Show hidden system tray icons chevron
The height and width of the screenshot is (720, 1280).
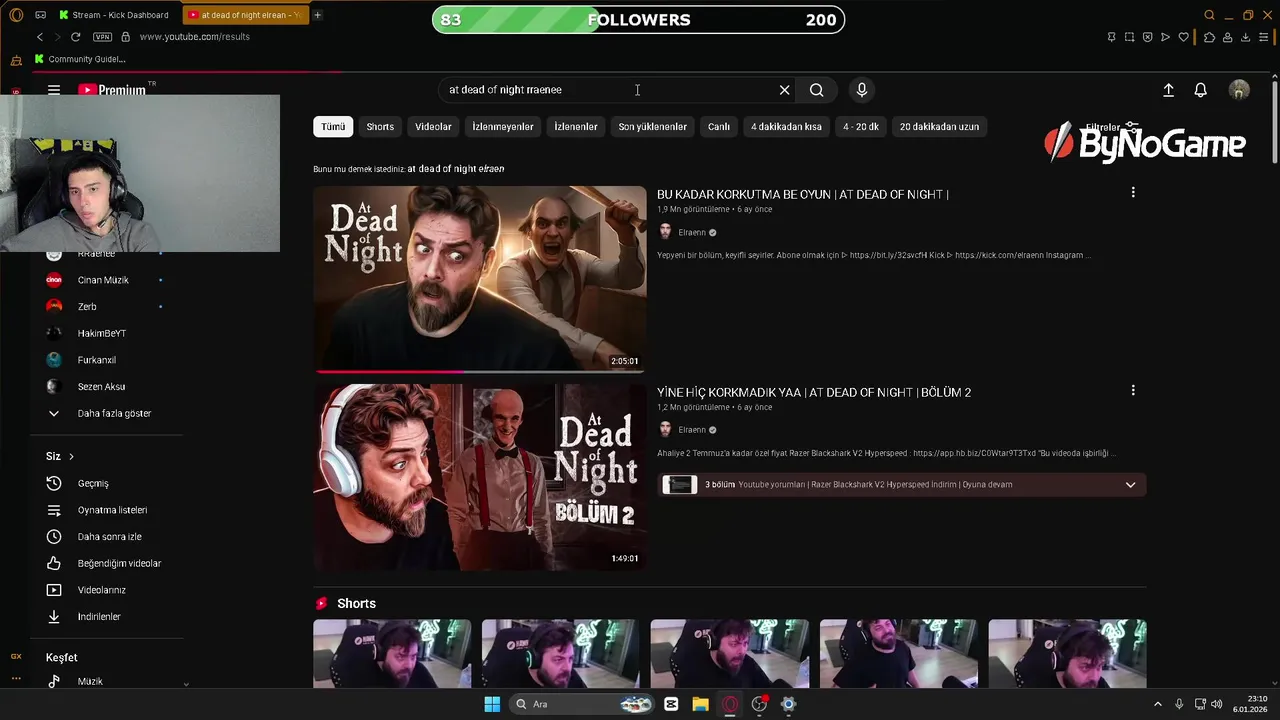[x=1158, y=704]
